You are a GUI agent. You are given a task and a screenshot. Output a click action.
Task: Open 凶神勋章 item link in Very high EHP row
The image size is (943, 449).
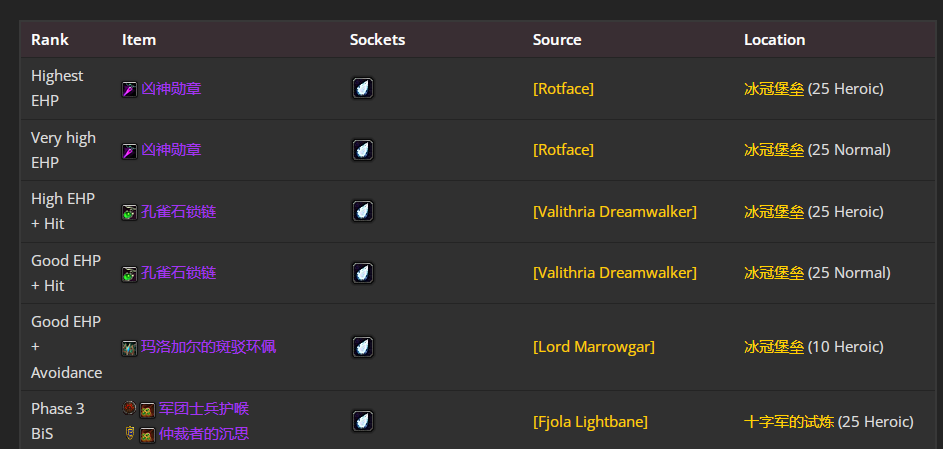[x=171, y=150]
